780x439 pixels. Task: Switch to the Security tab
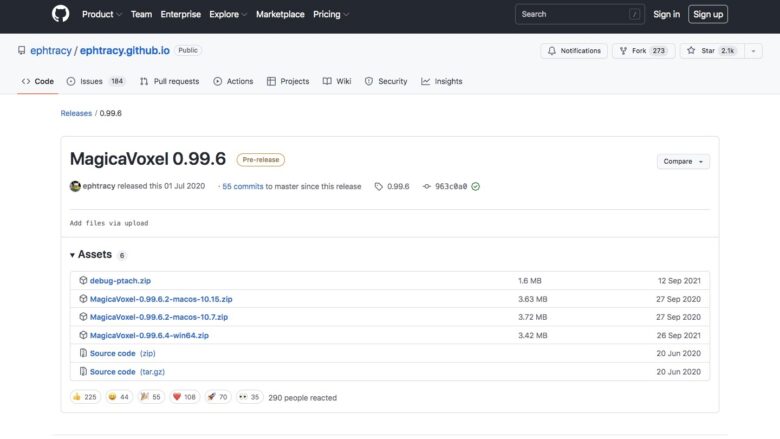(386, 81)
